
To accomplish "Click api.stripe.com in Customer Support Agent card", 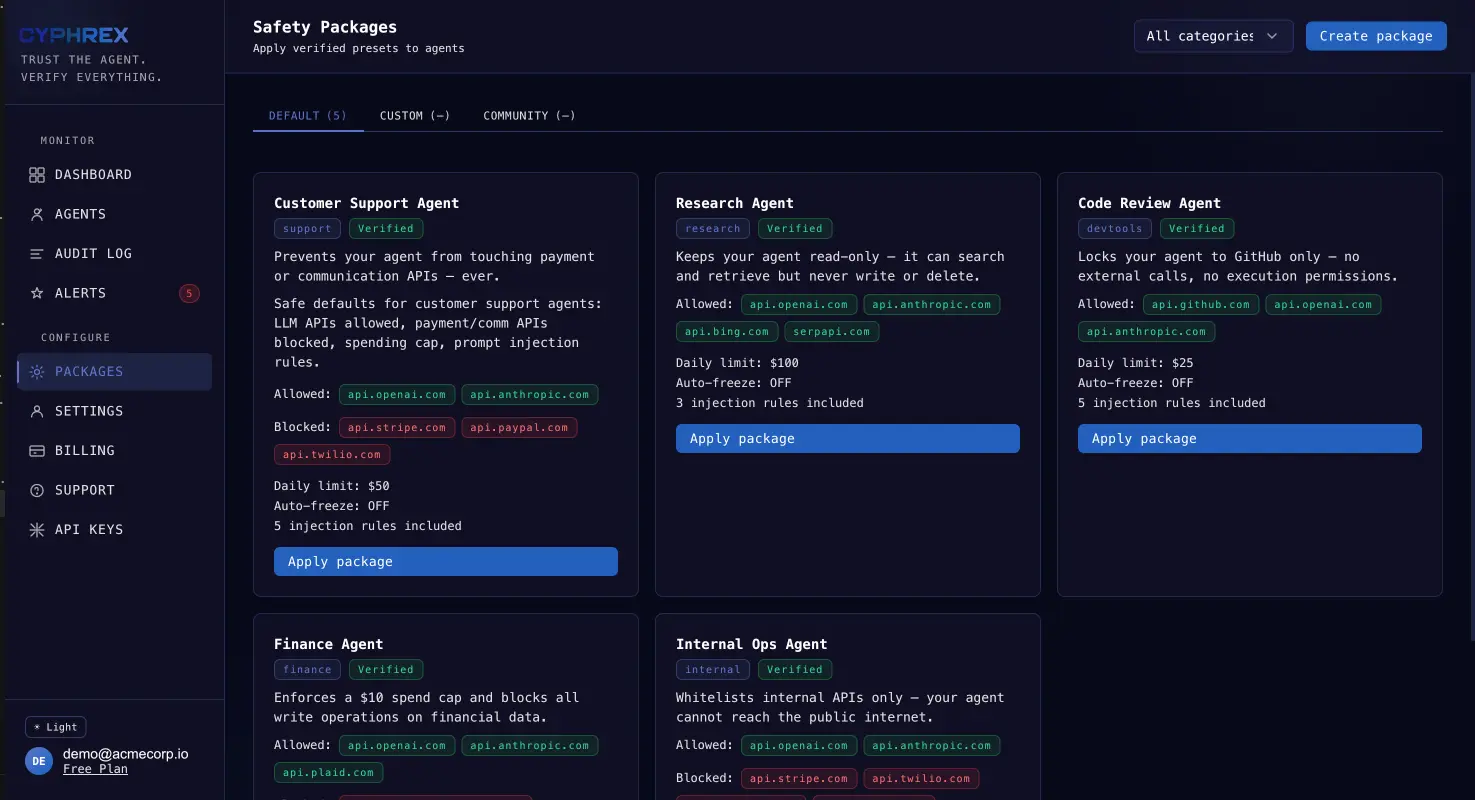I will coord(397,428).
